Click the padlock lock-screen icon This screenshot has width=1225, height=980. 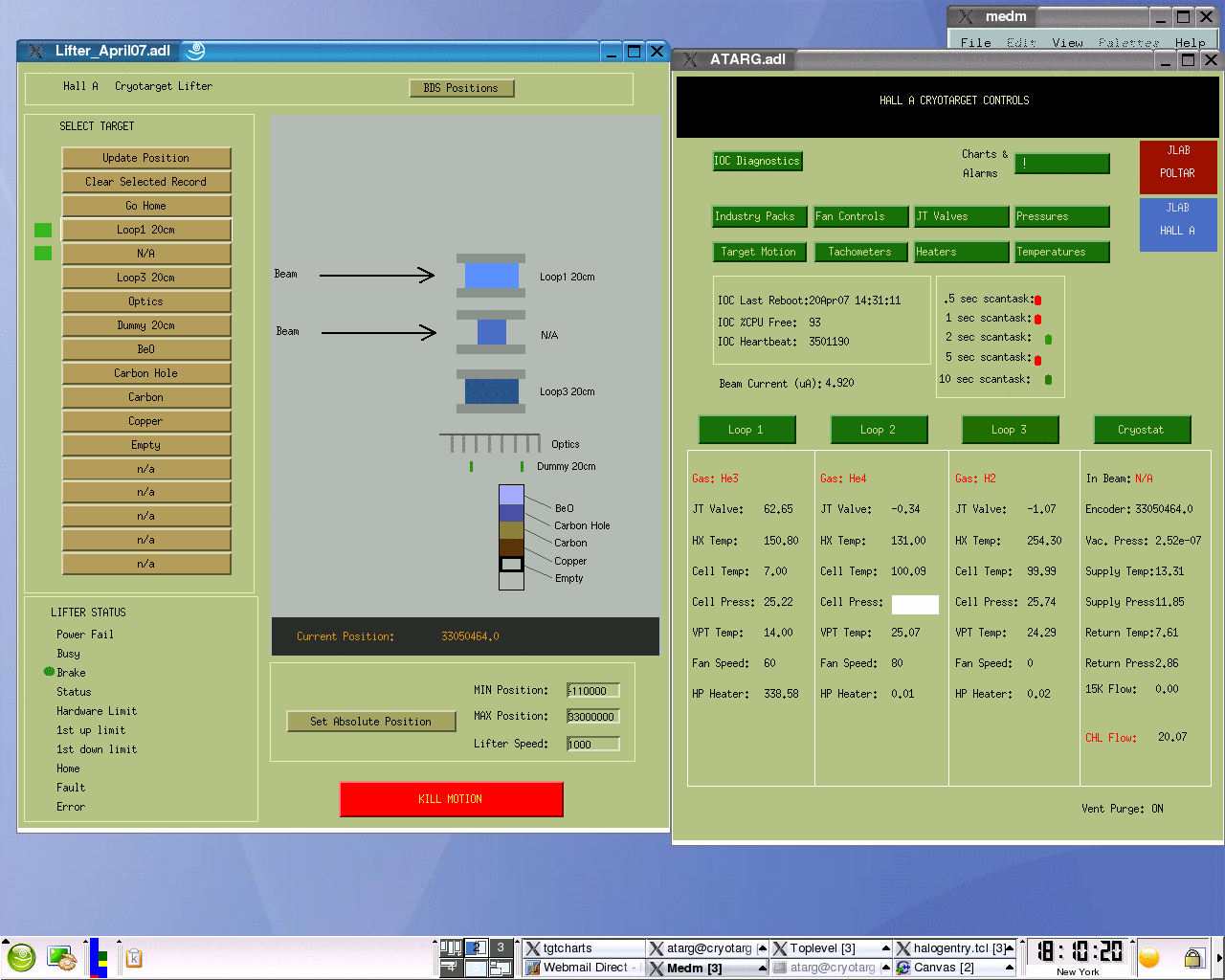(1192, 958)
